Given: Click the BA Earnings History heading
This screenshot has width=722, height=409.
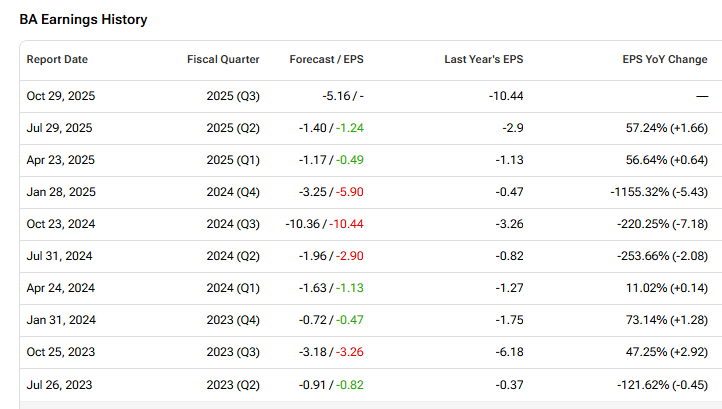Looking at the screenshot, I should pos(83,20).
